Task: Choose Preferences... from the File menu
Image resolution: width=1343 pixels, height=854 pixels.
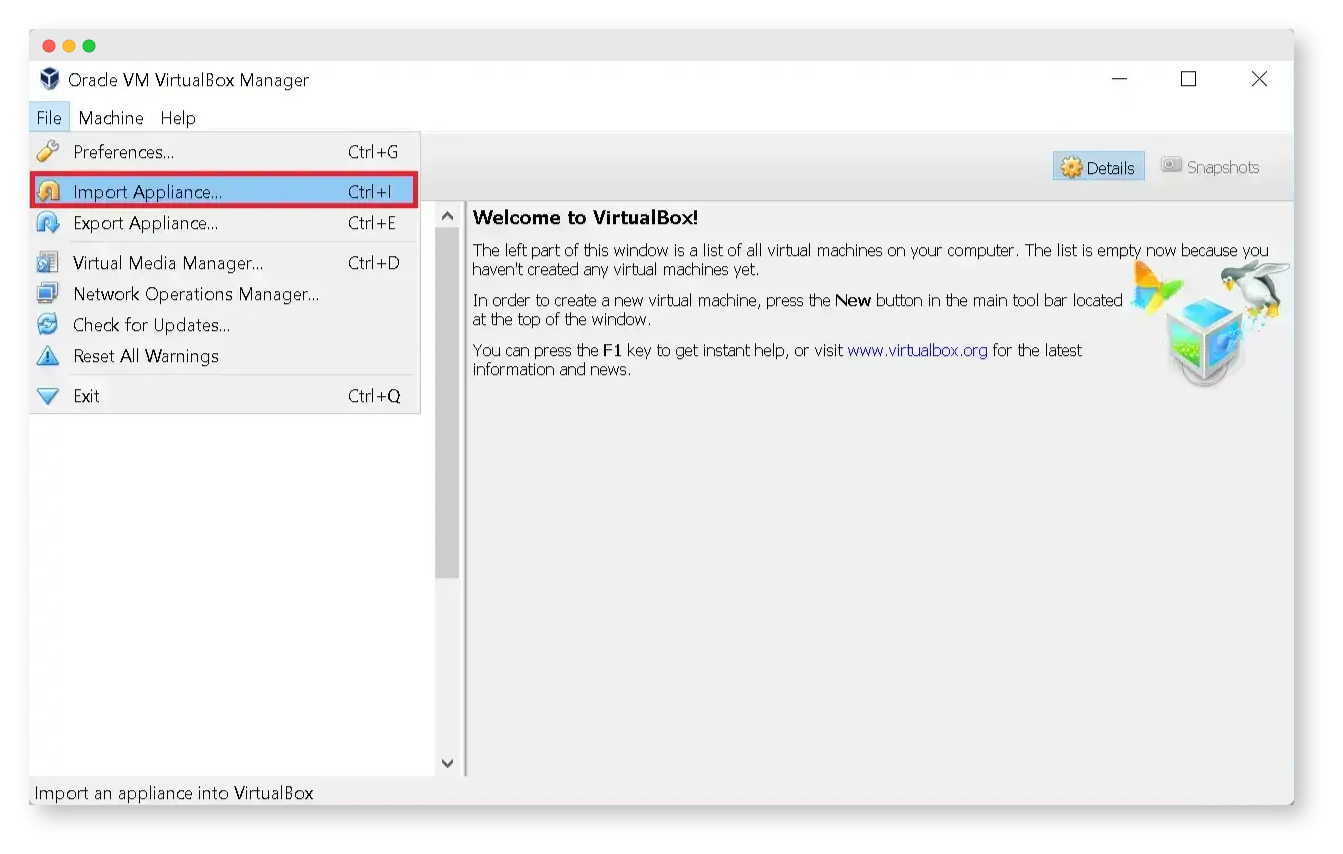Action: [224, 152]
